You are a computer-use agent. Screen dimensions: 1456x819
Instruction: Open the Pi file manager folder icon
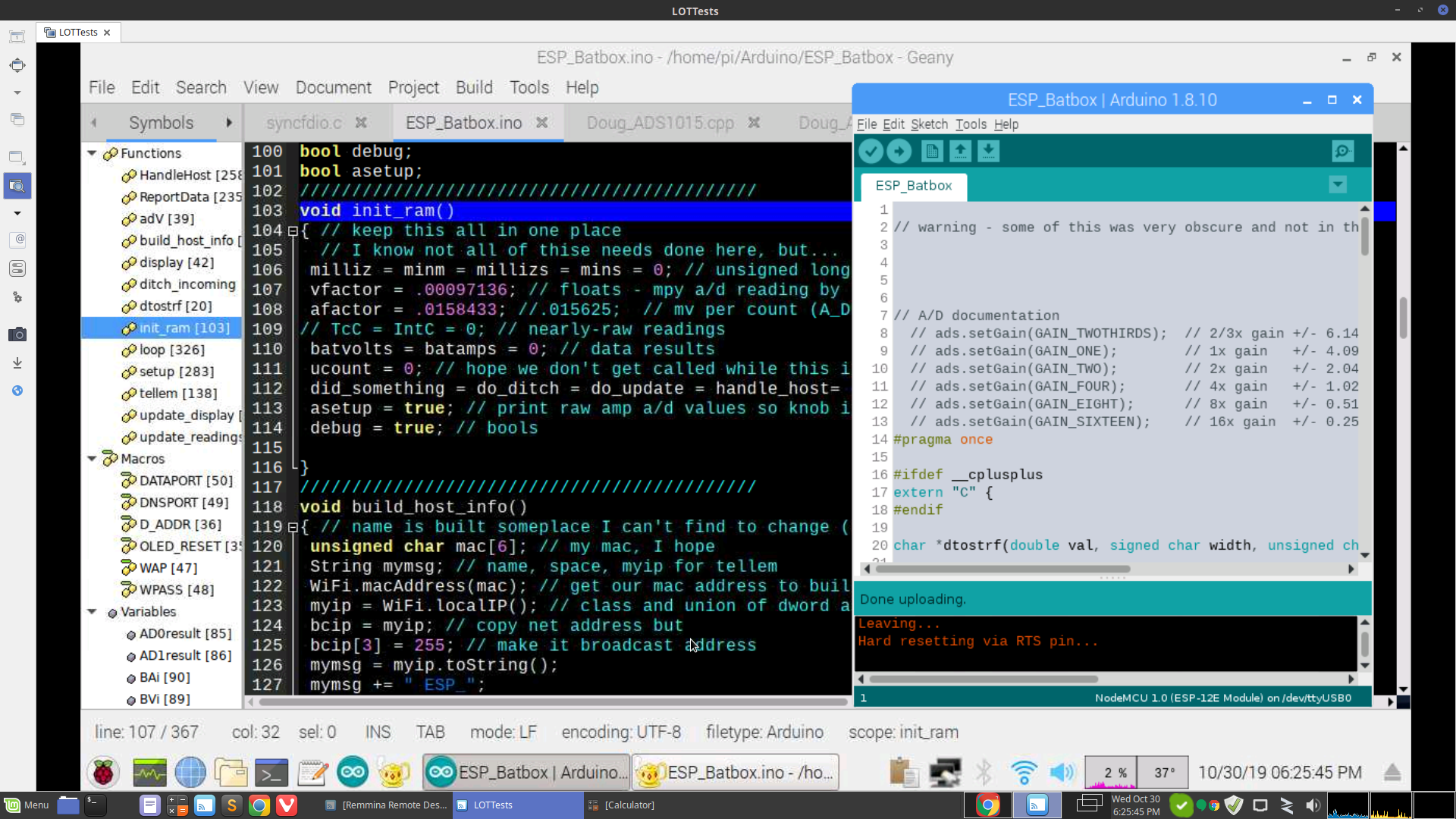click(x=231, y=773)
